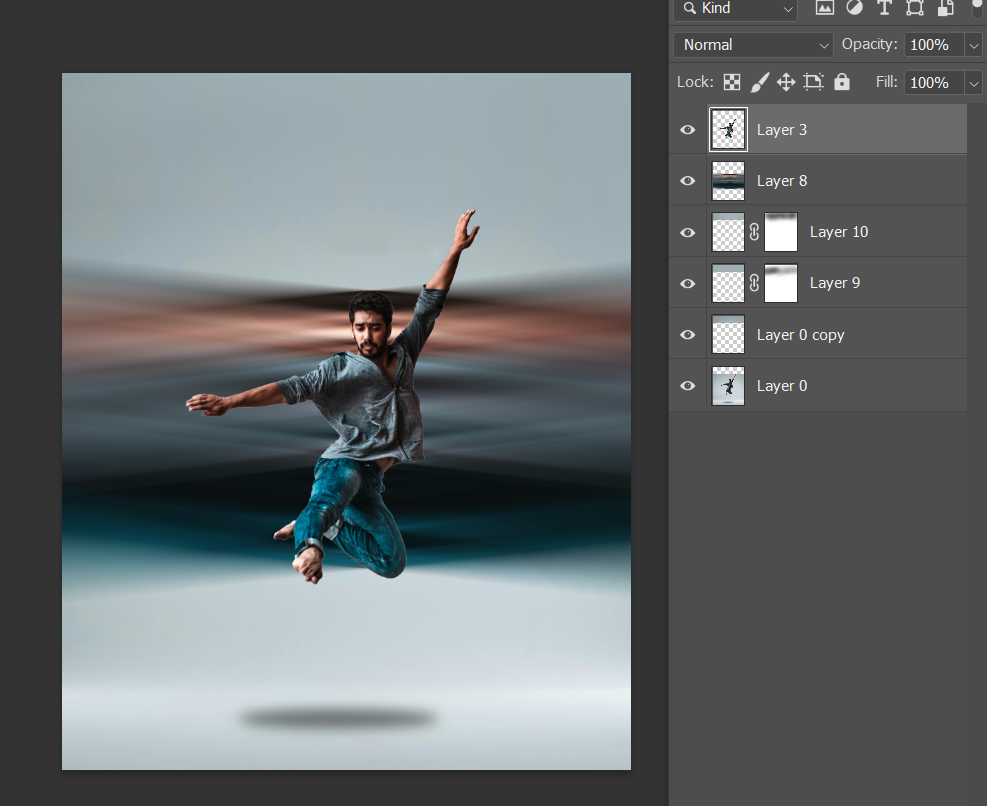987x806 pixels.
Task: Lock image pixels brush icon
Action: pyautogui.click(x=760, y=82)
